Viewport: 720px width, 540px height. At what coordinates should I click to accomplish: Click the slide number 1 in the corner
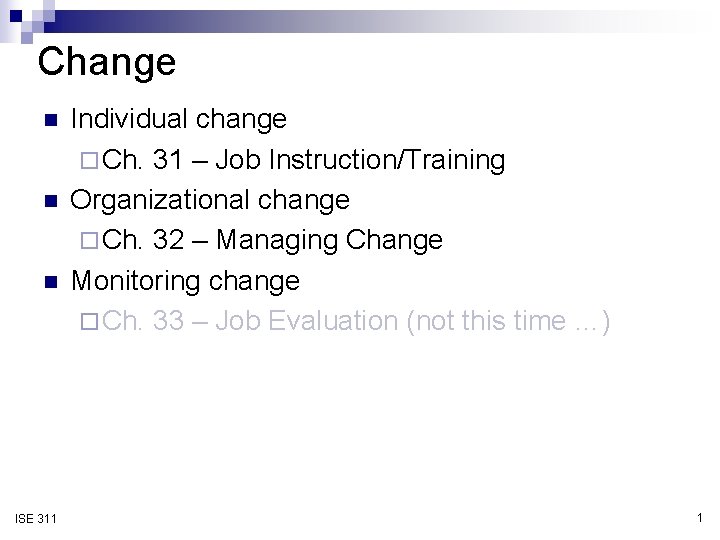pos(697,516)
